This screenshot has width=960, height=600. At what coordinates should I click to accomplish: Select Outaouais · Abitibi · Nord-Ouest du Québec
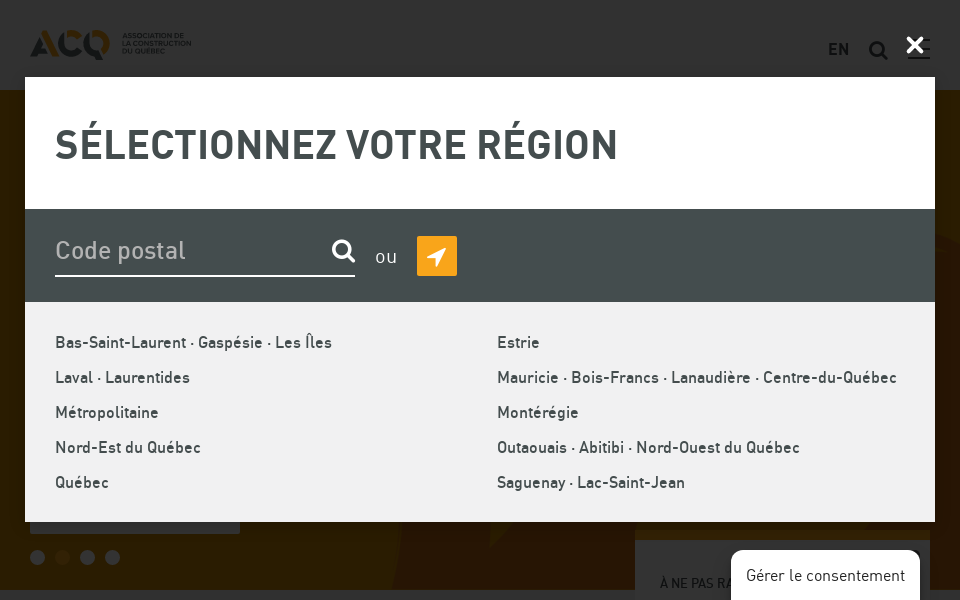click(x=648, y=447)
